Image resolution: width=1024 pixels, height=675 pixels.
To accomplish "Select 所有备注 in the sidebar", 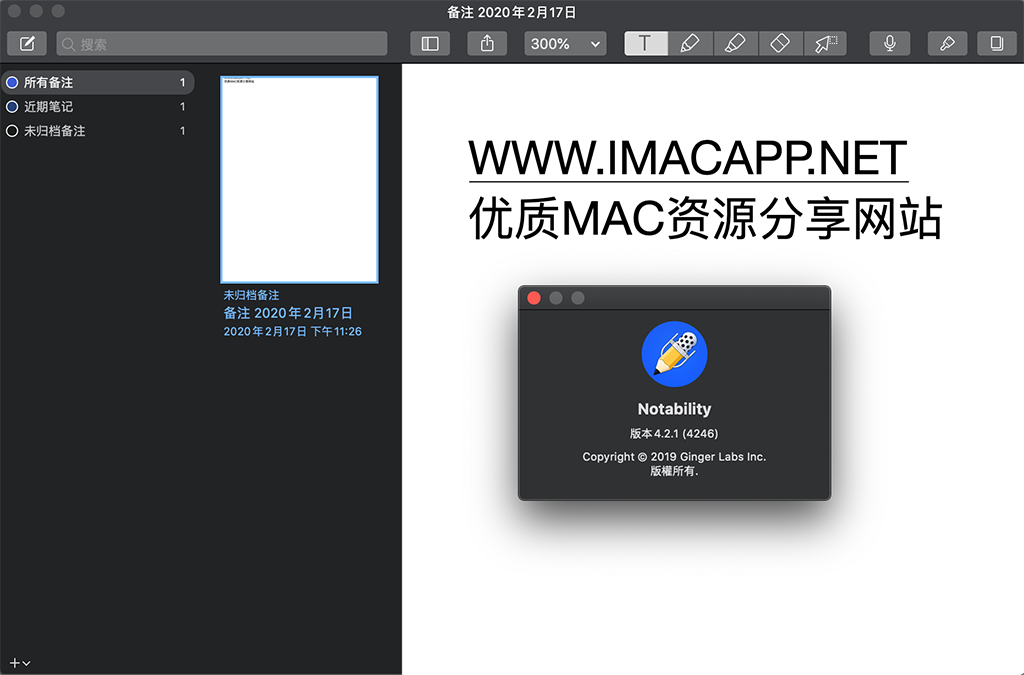I will (98, 82).
